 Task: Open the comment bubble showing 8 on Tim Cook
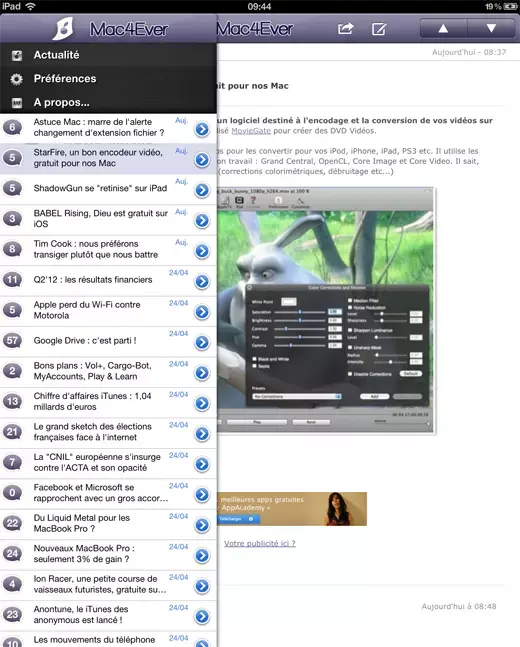tap(12, 249)
